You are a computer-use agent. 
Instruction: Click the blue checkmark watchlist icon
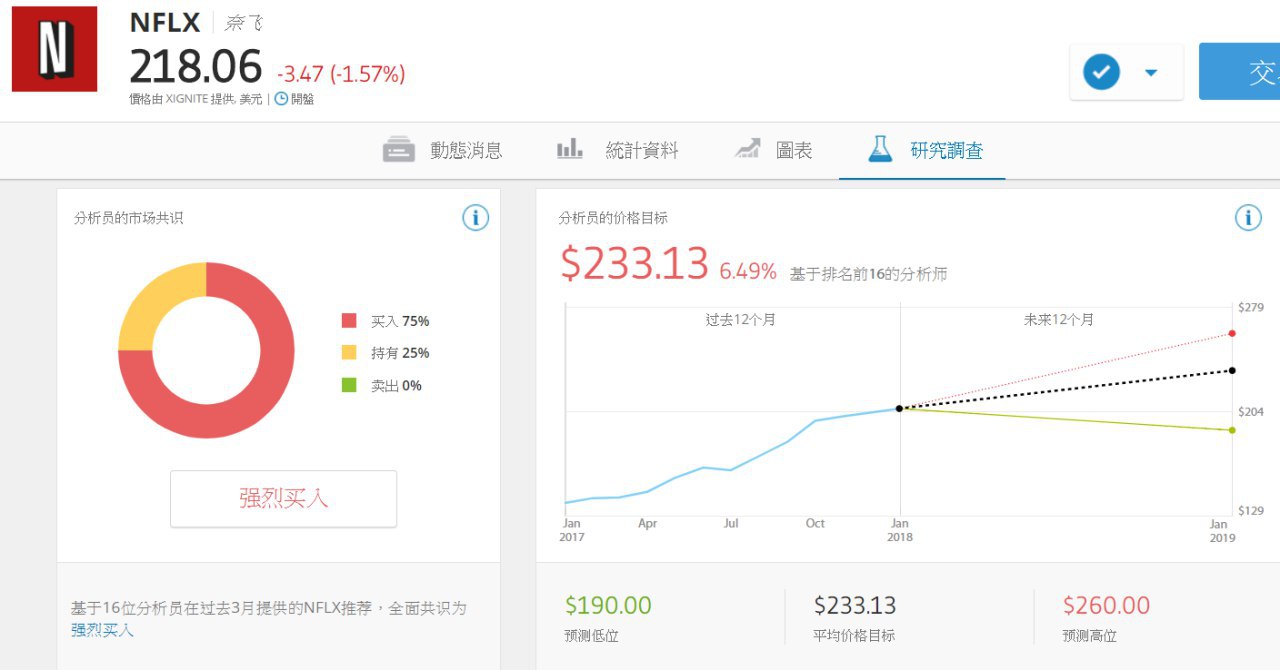pyautogui.click(x=1102, y=72)
